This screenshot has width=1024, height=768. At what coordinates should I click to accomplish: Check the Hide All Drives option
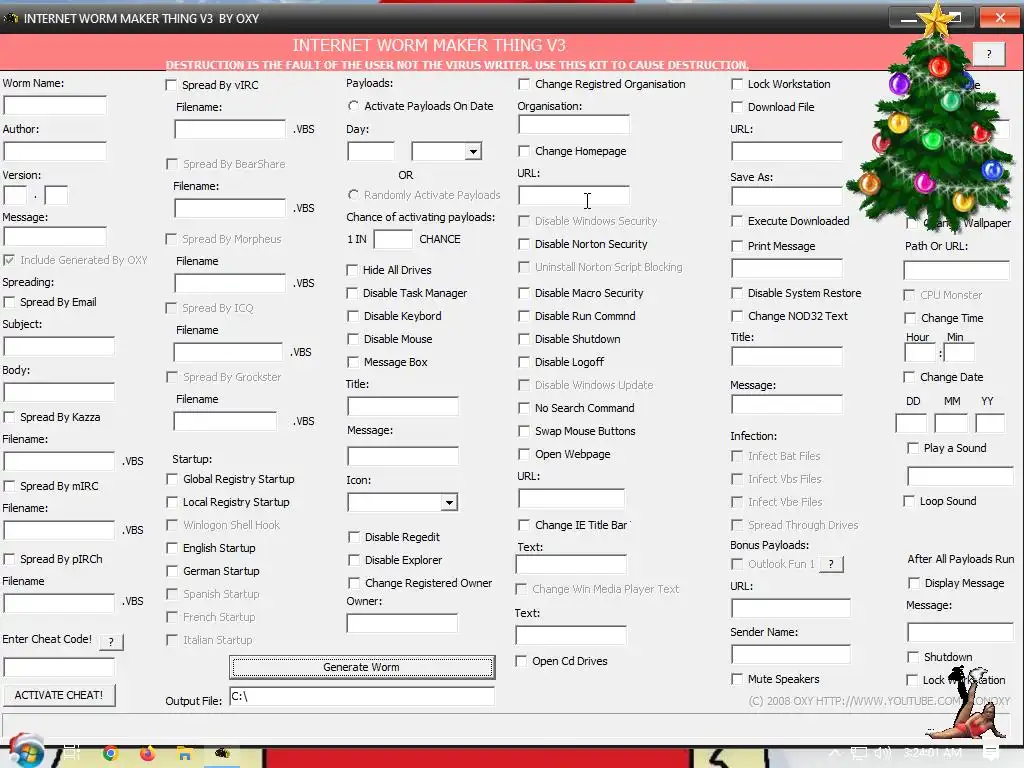352,270
